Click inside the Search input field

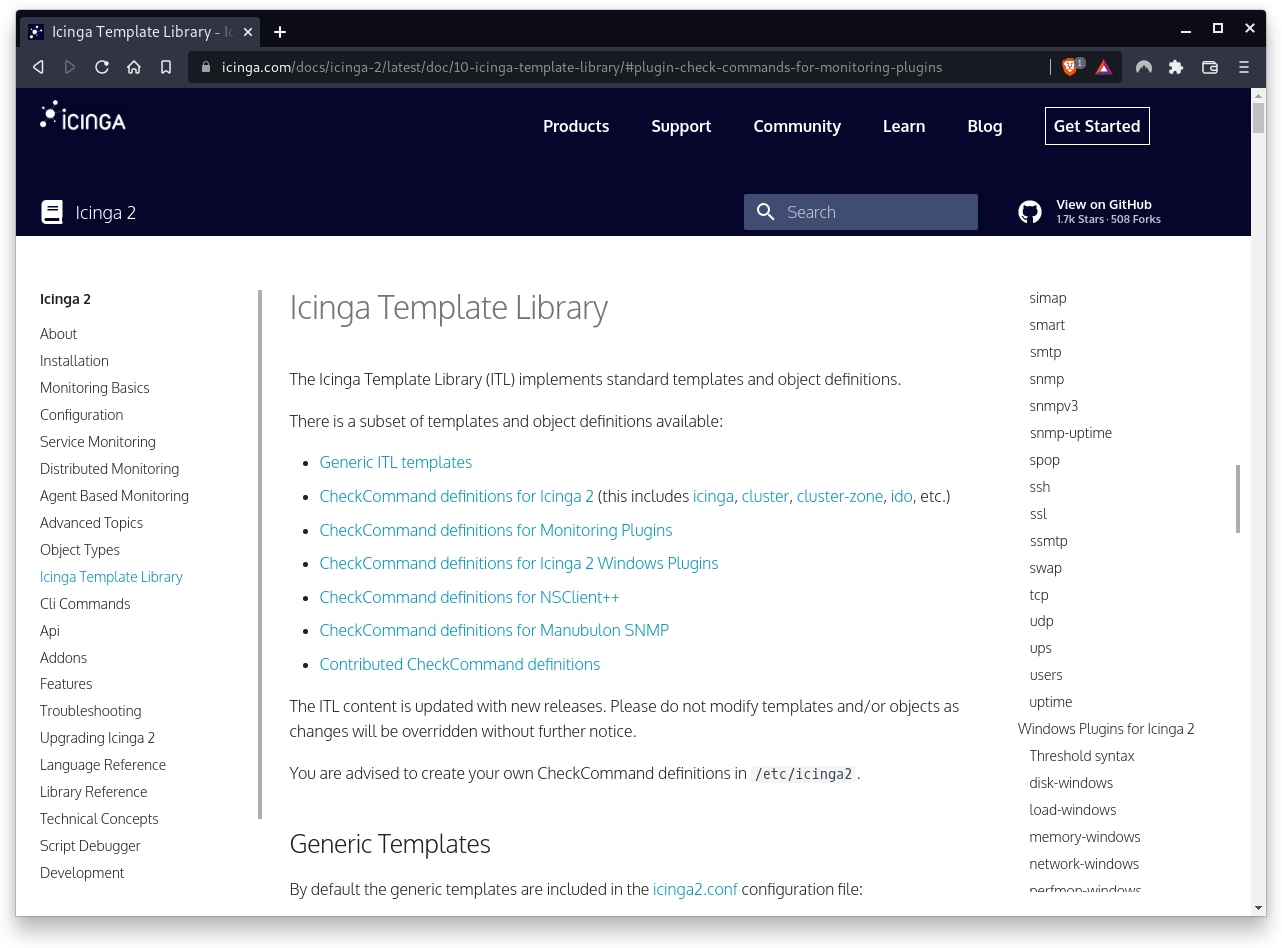(880, 211)
